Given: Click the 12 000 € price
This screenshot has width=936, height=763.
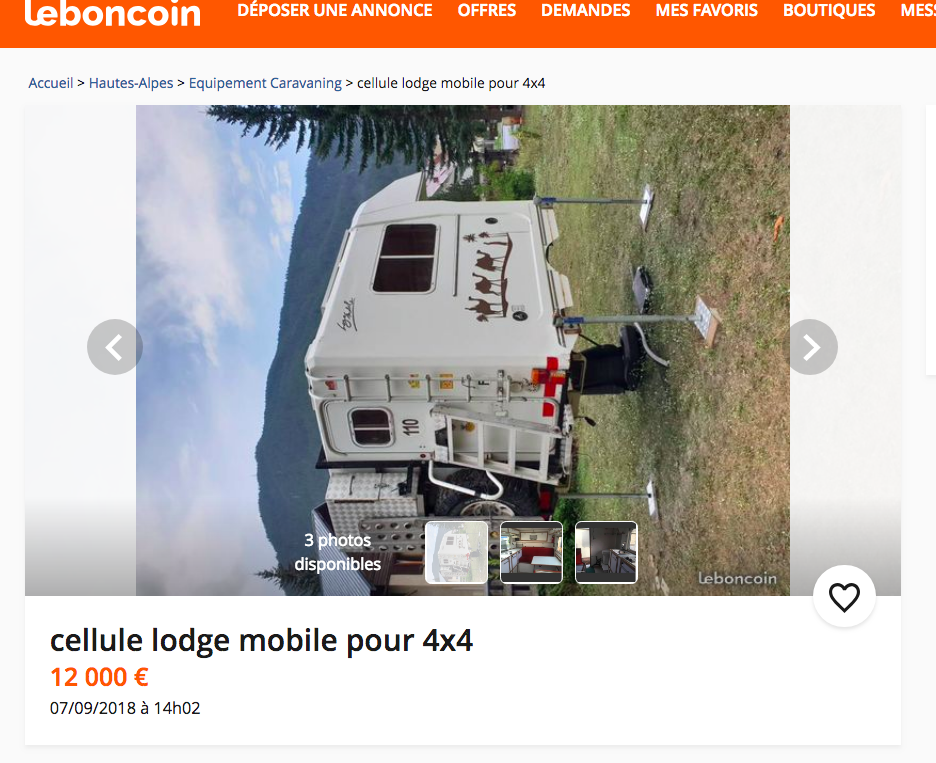Looking at the screenshot, I should point(99,678).
